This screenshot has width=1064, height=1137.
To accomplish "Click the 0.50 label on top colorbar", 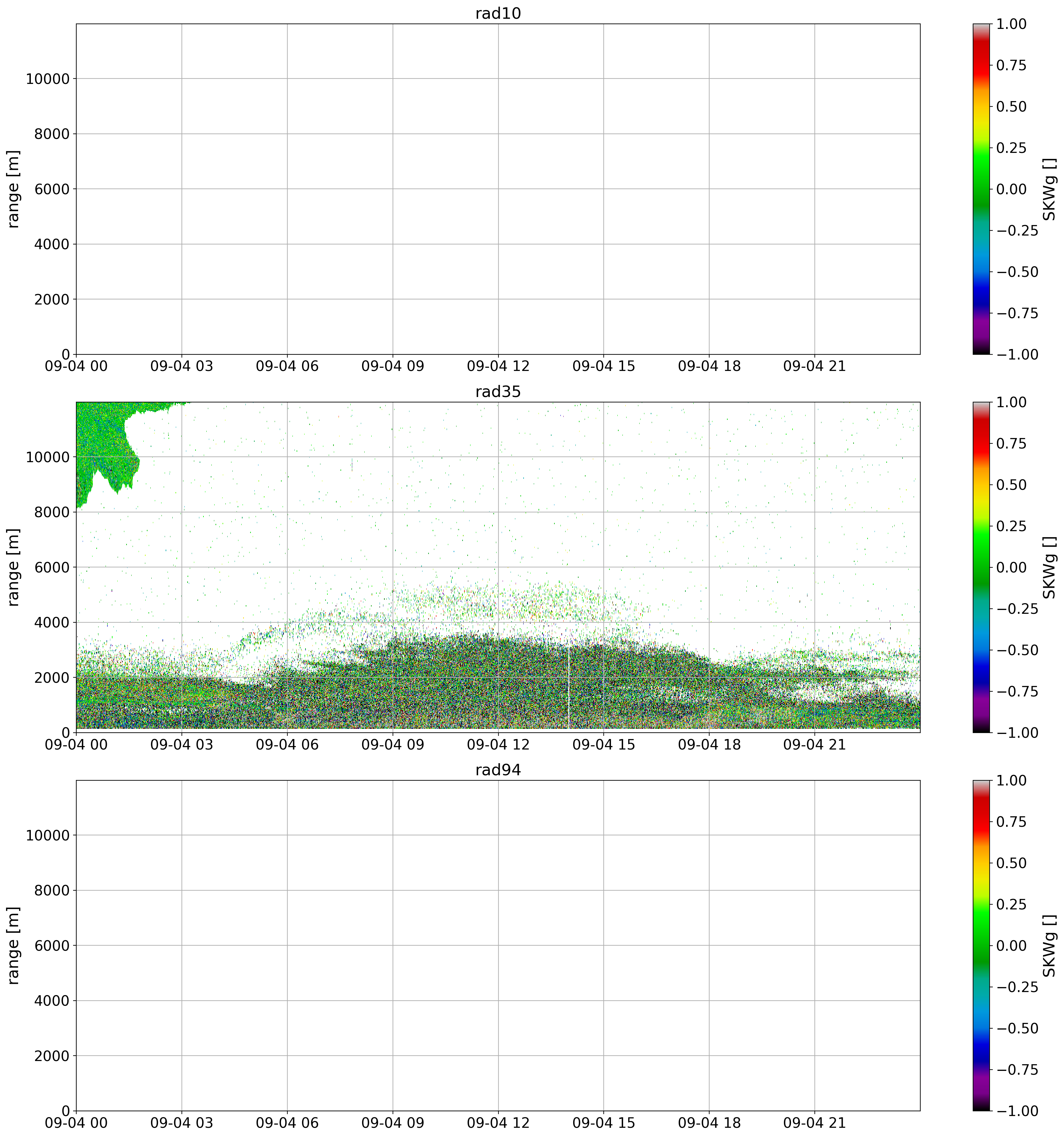I will [x=1011, y=107].
